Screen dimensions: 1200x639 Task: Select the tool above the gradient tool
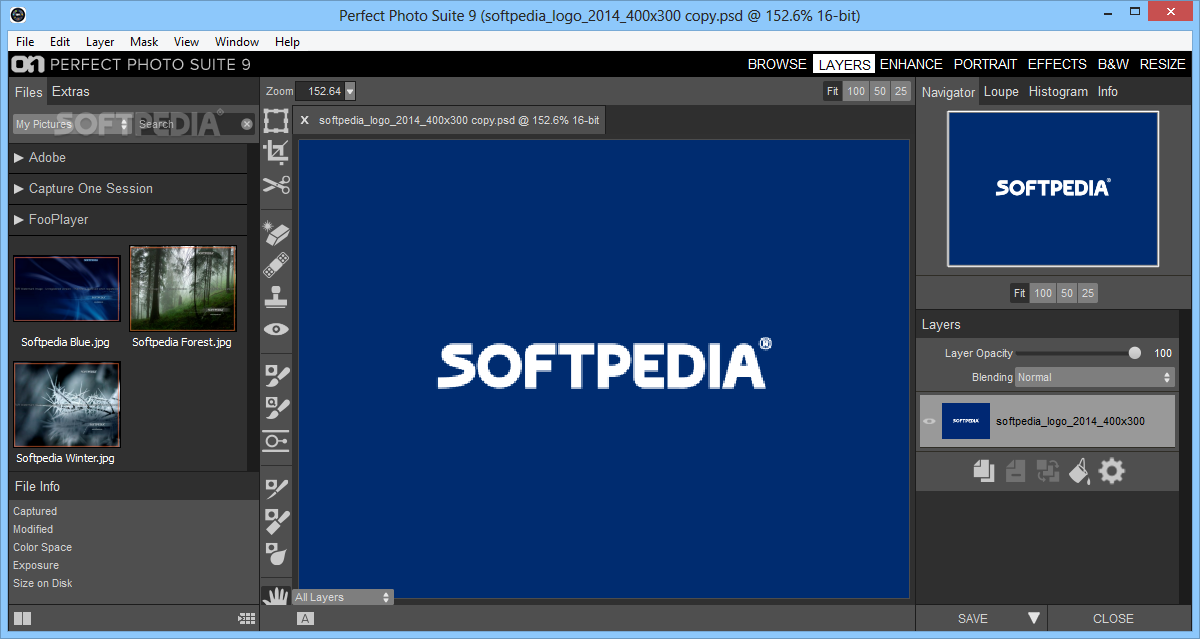[276, 409]
